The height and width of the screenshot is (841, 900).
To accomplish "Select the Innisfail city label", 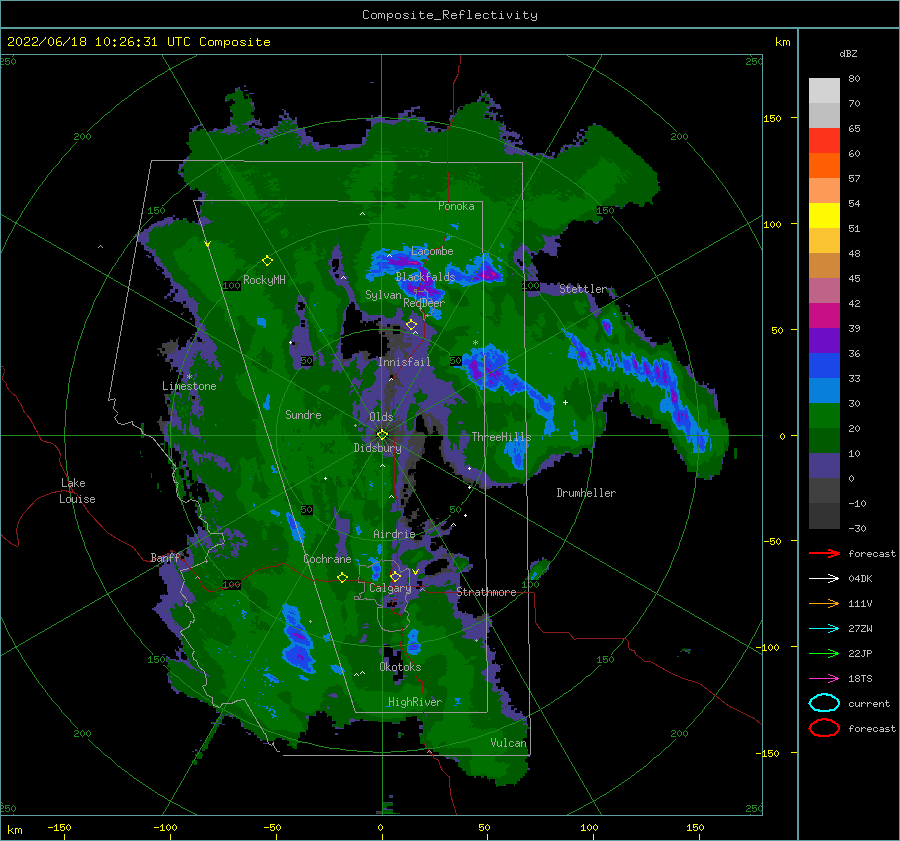I will [404, 362].
